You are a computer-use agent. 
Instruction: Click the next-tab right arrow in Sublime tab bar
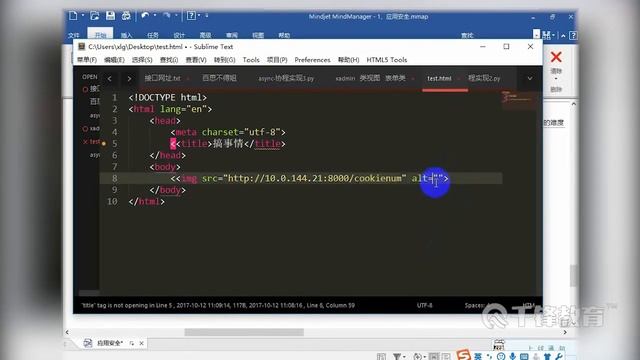(x=129, y=78)
